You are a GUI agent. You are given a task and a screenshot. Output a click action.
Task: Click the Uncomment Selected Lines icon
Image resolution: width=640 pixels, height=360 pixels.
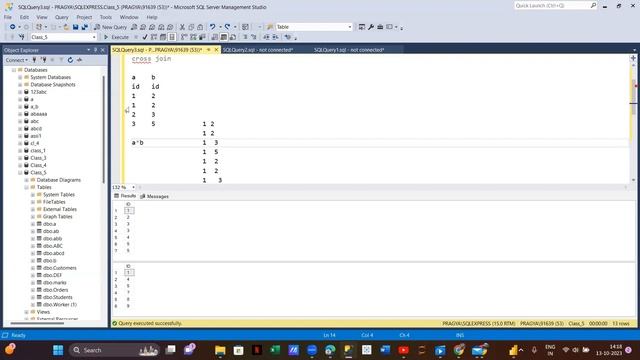coord(253,37)
